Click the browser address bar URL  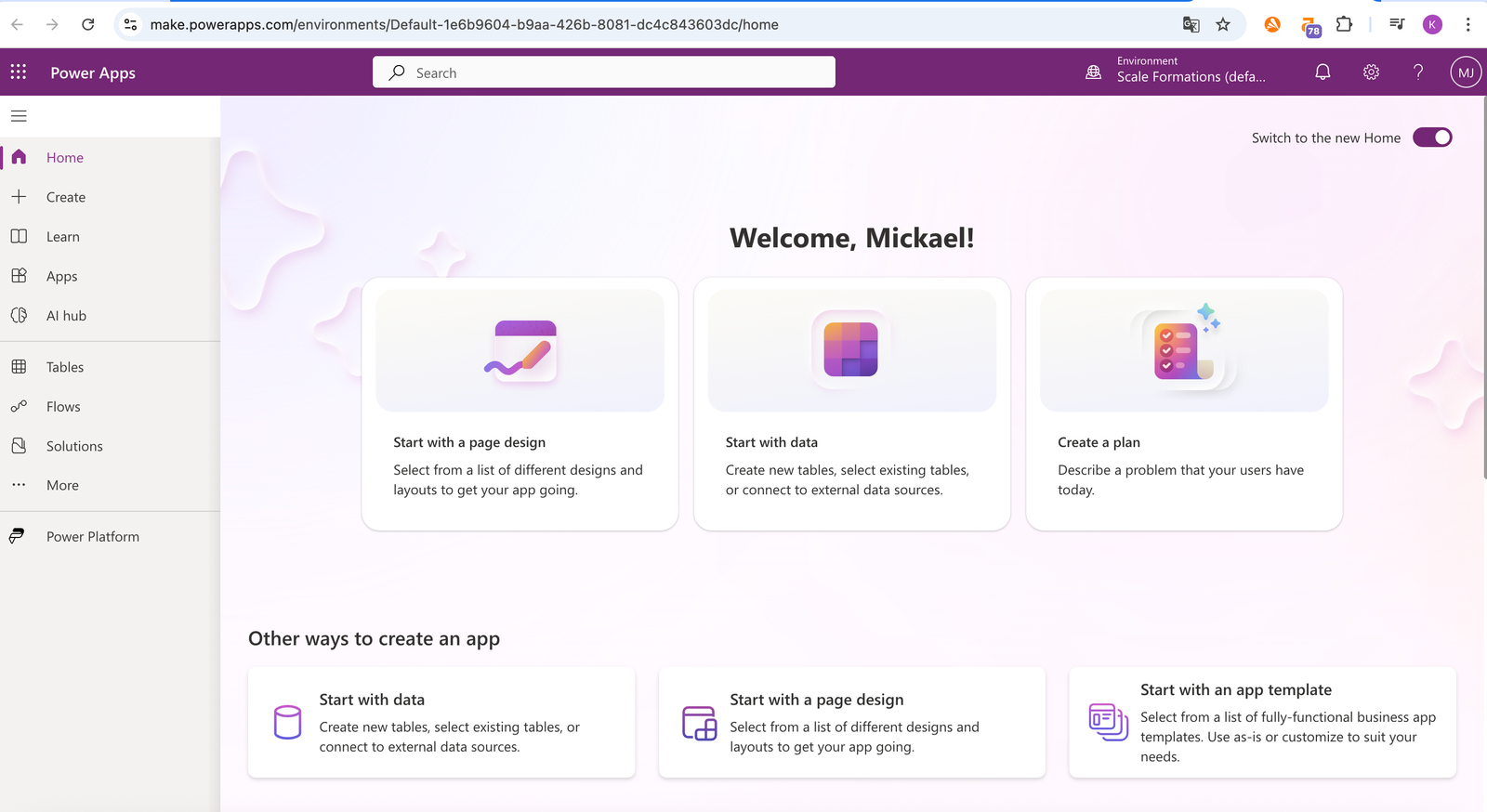[x=465, y=24]
